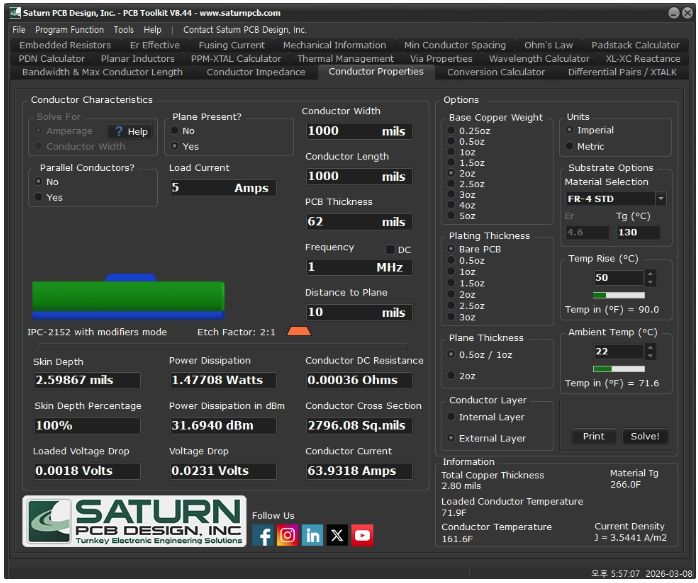The height and width of the screenshot is (583, 698).
Task: Open the Tools menu
Action: (123, 30)
